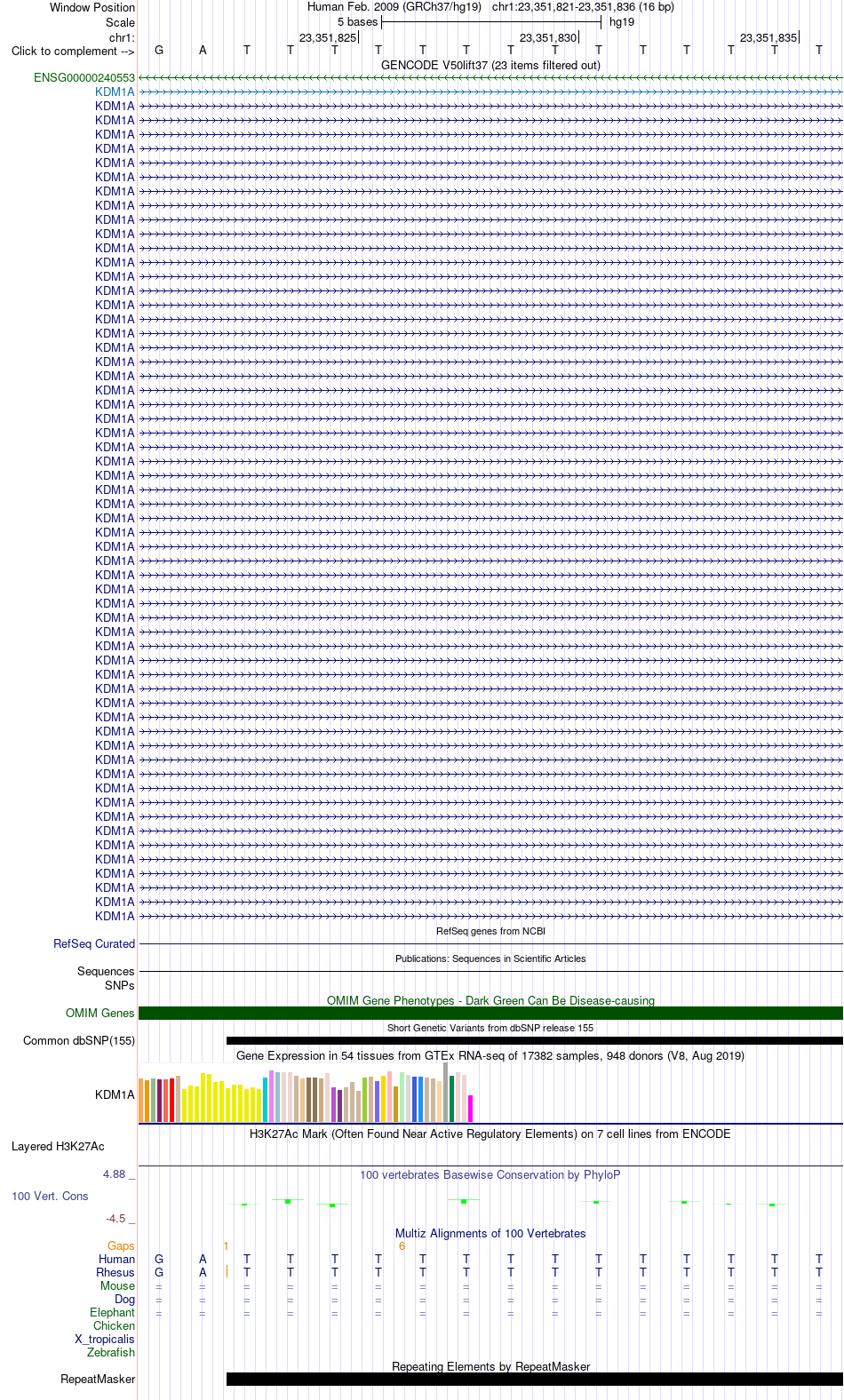Click position marker 23,351,835

[768, 38]
